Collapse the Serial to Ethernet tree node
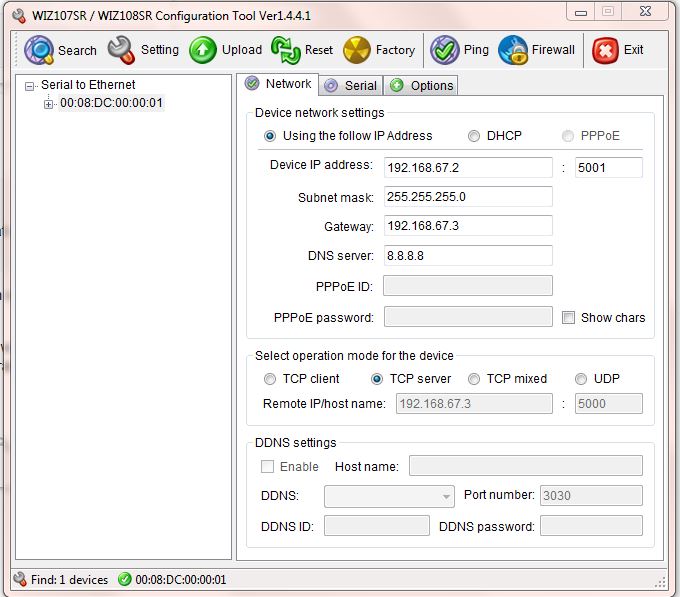The height and width of the screenshot is (597, 680). click(x=29, y=86)
